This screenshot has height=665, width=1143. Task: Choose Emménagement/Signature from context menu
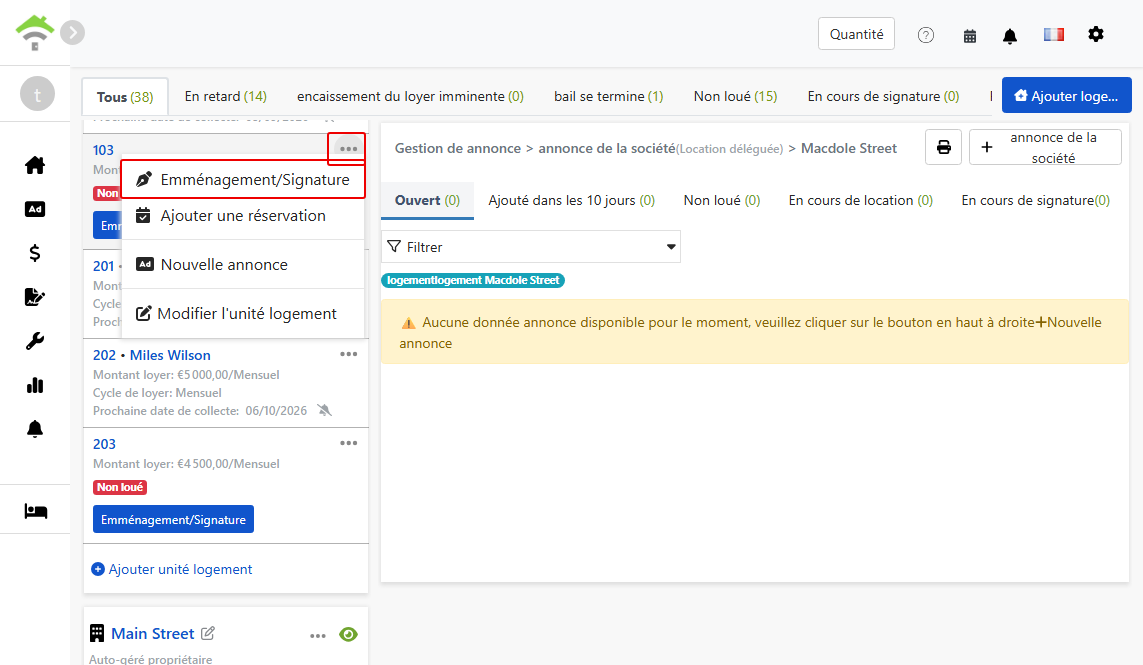point(243,179)
